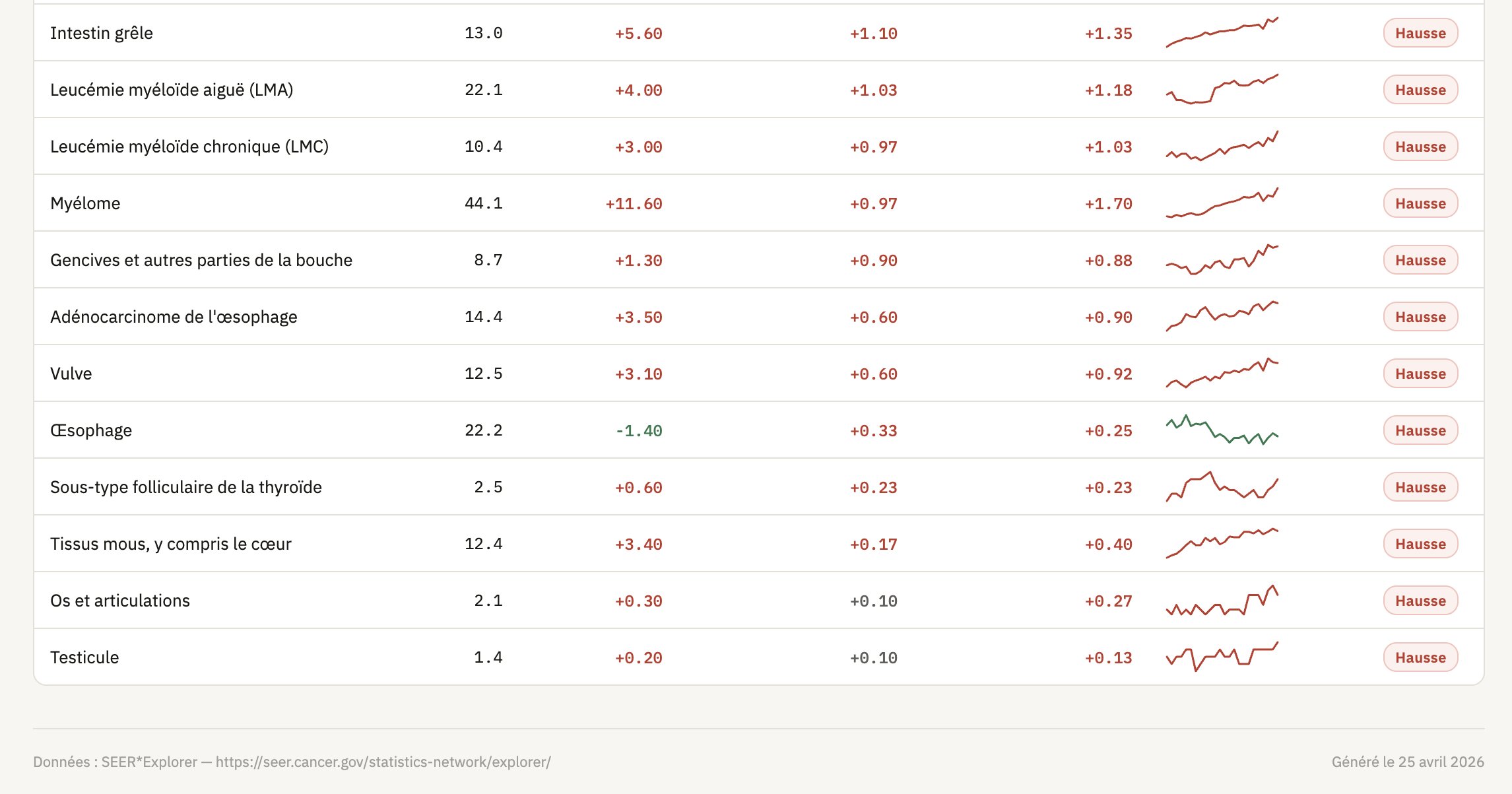This screenshot has height=794, width=1512.
Task: Click the Hausse badge for Testicule
Action: click(1420, 657)
